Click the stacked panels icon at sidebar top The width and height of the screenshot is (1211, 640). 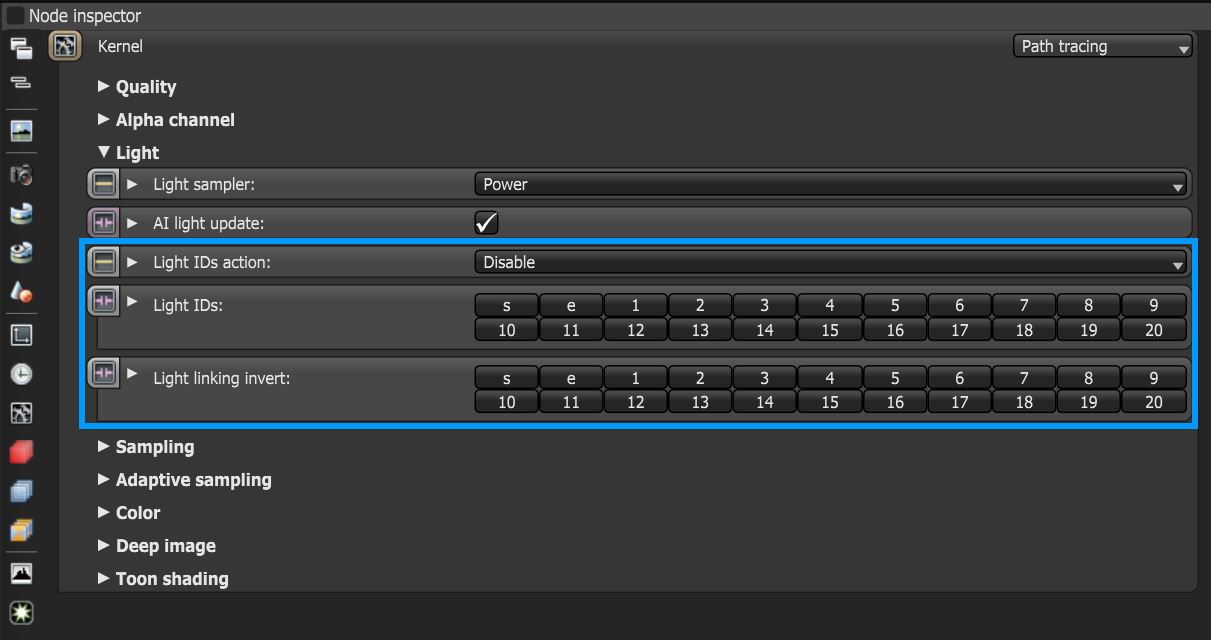tap(21, 47)
